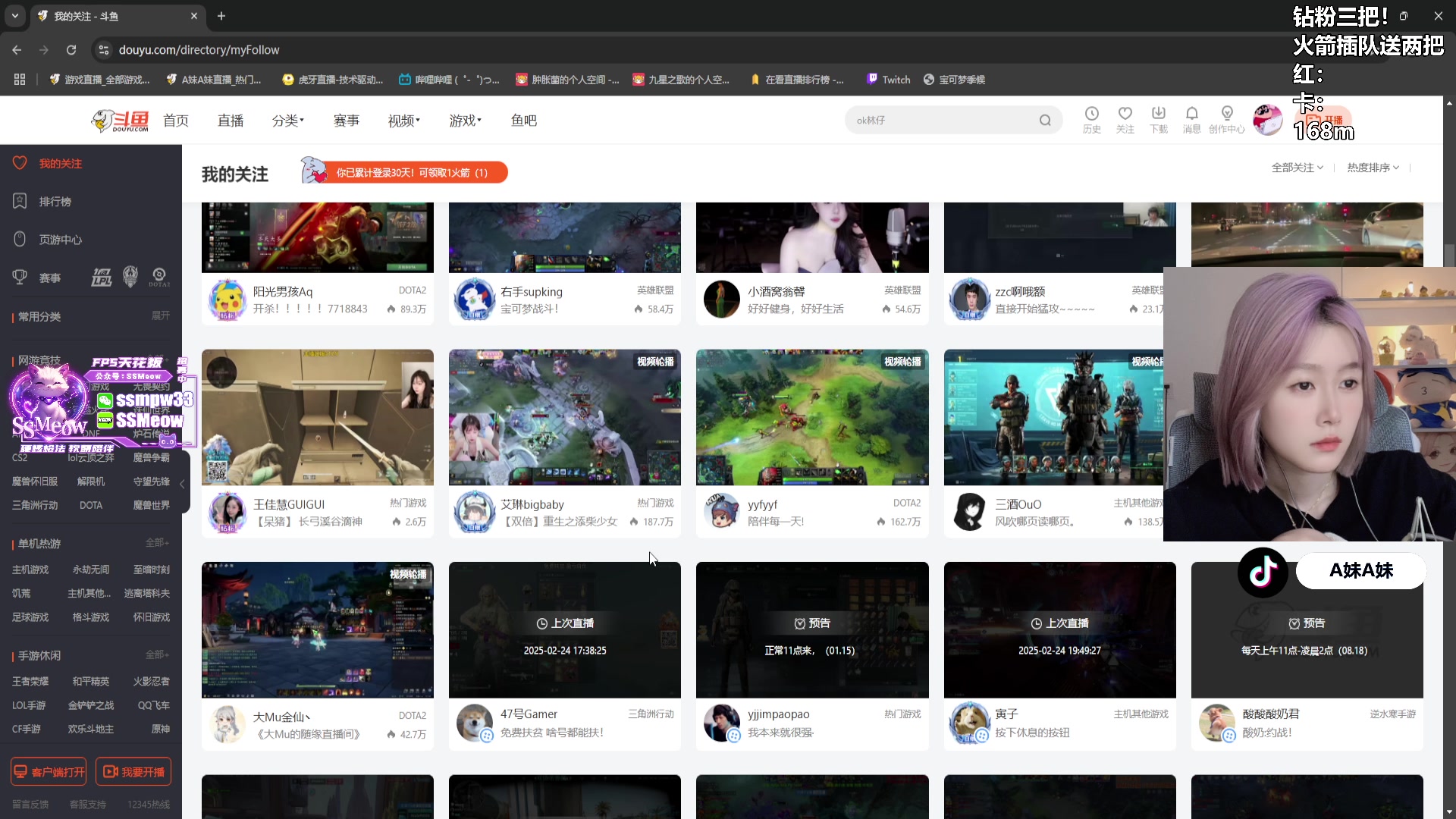Viewport: 1456px width, 819px height.
Task: Open browser tab list dropdown
Action: tap(15, 16)
